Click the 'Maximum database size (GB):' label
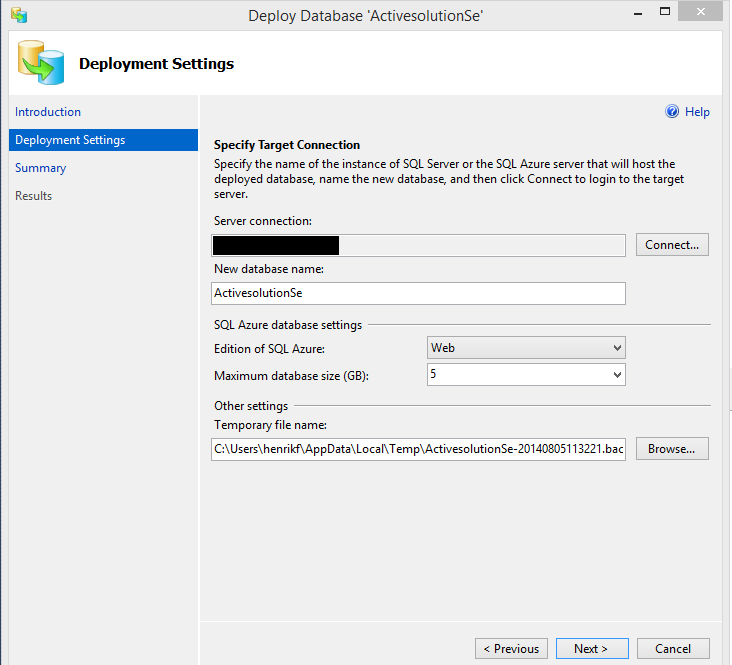 [x=291, y=376]
